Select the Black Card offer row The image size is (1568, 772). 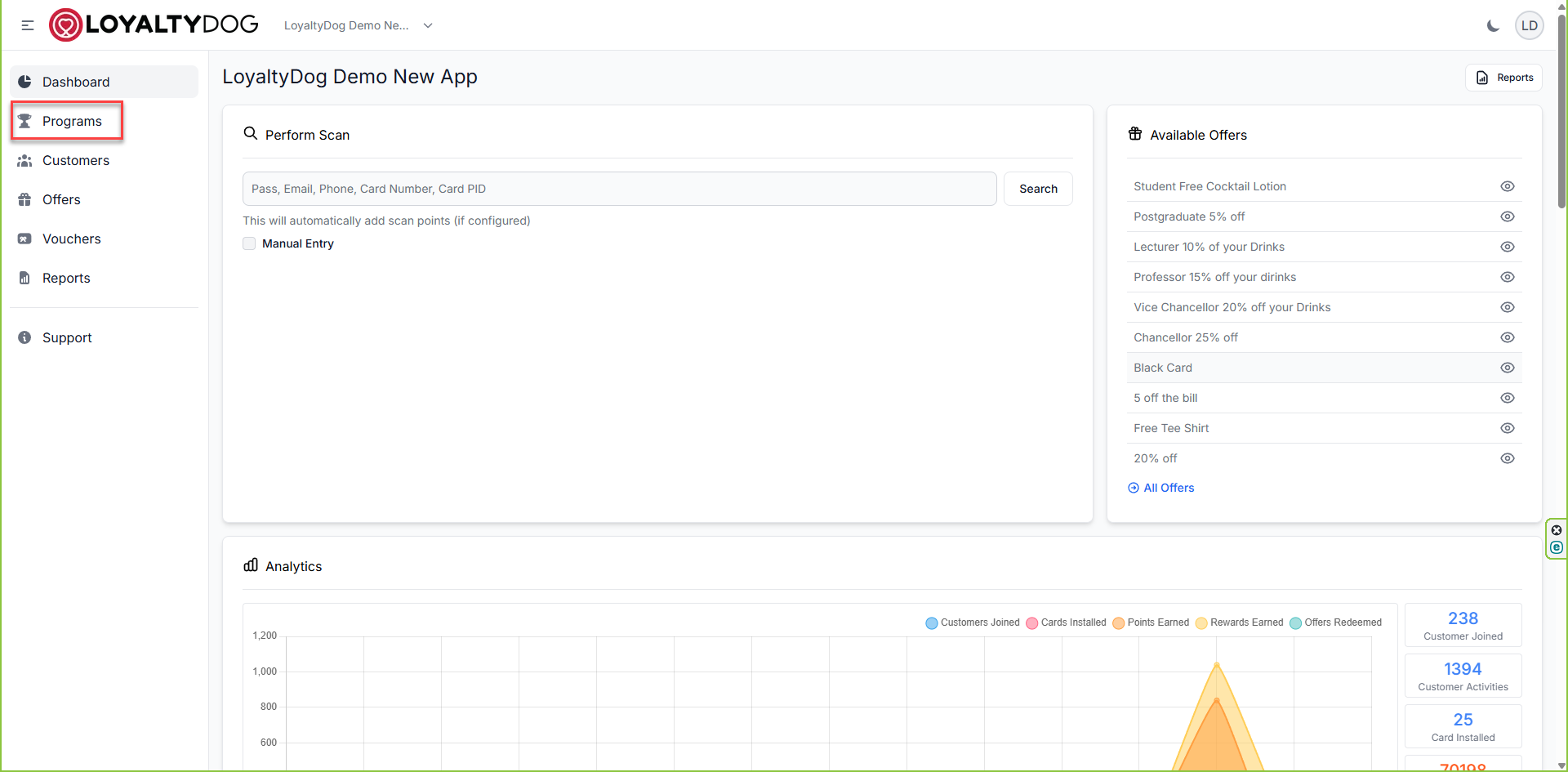(x=1324, y=368)
